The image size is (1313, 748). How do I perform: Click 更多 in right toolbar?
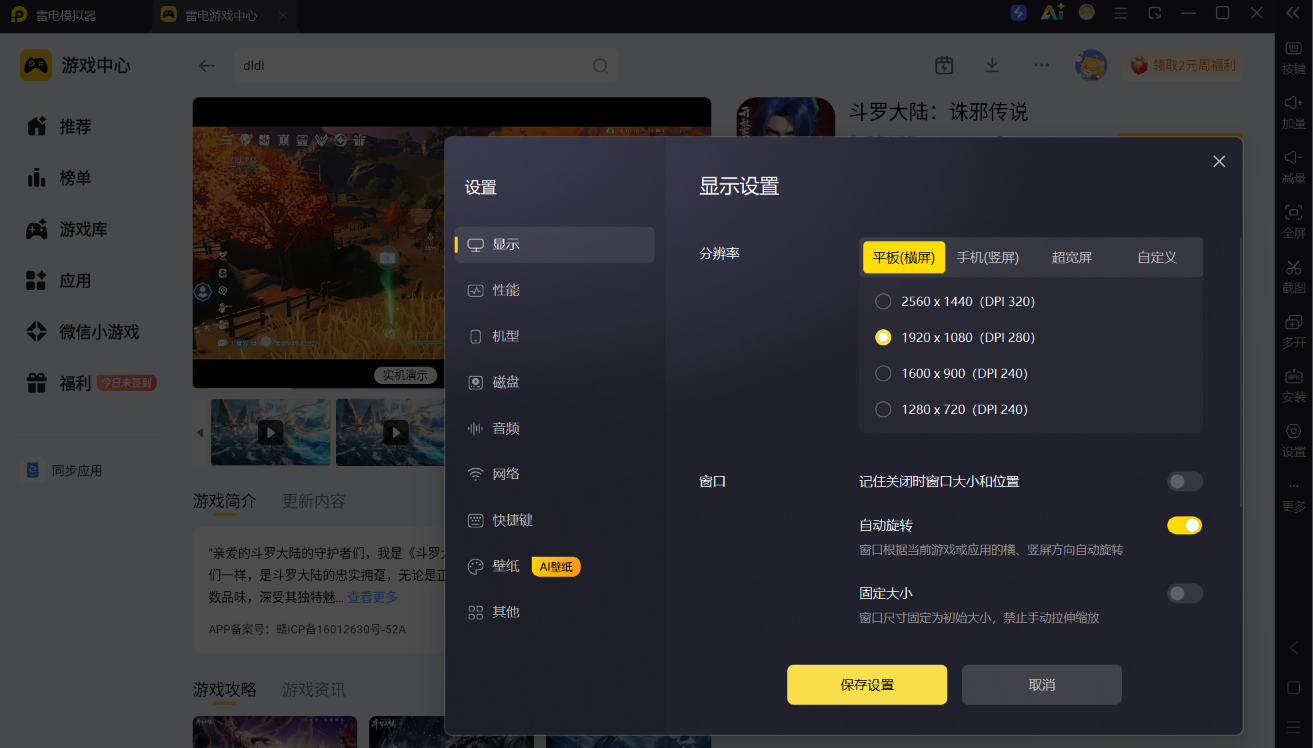pos(1294,495)
